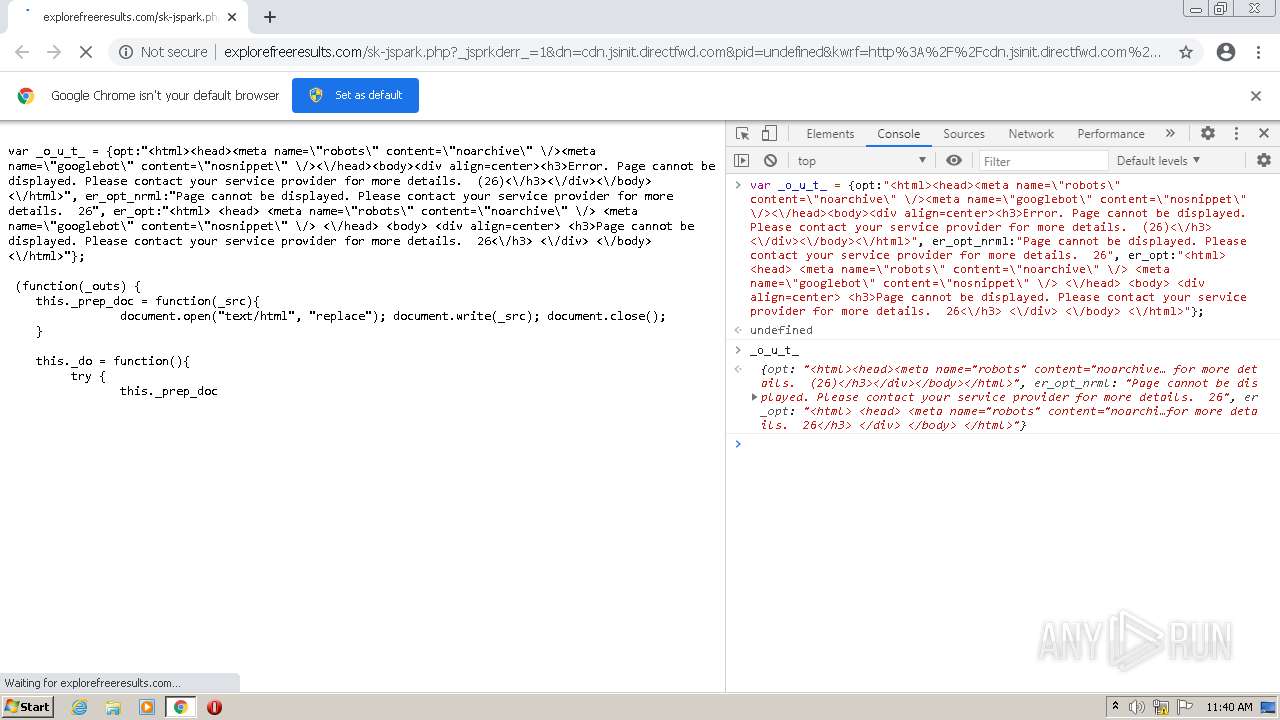1280x720 pixels.
Task: Go back to the previous page
Action: (22, 52)
